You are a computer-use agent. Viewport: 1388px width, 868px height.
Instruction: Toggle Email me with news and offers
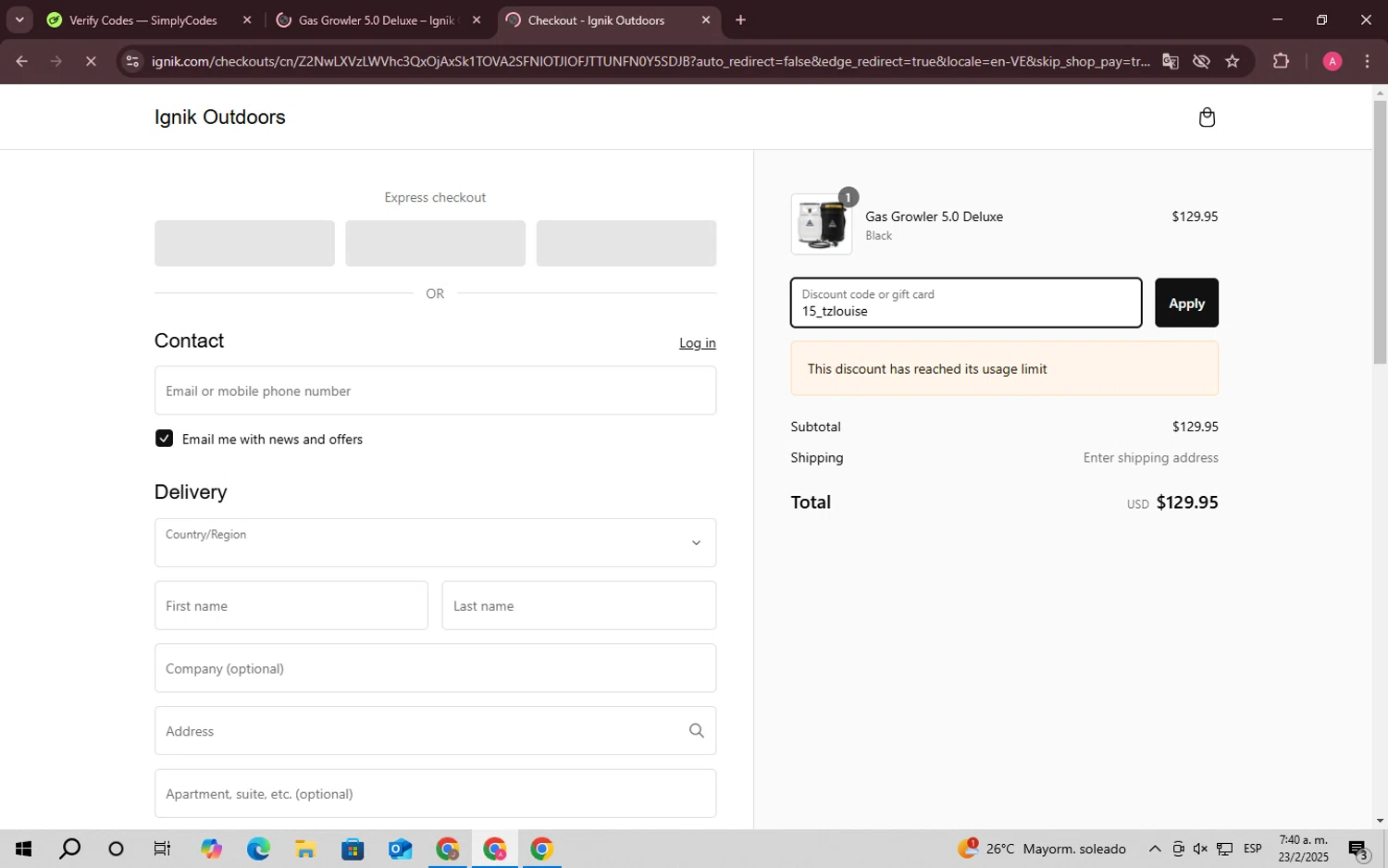(x=164, y=439)
